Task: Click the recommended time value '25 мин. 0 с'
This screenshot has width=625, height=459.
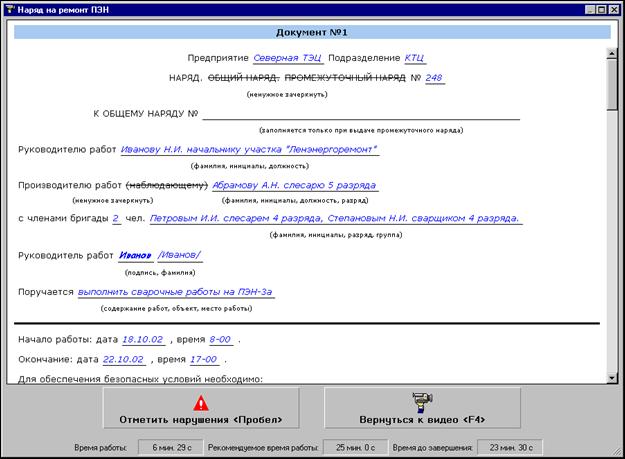Action: point(355,447)
